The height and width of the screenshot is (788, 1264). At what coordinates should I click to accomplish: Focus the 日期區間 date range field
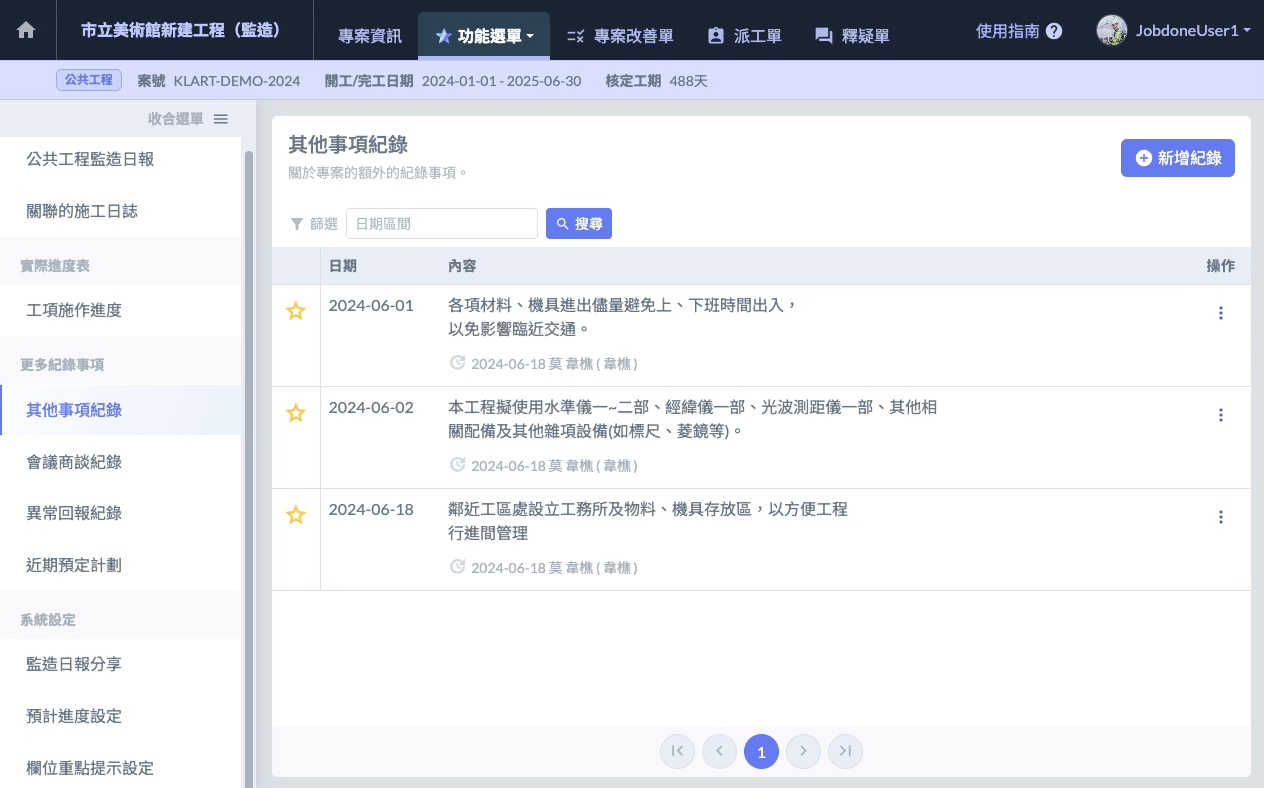tap(441, 224)
